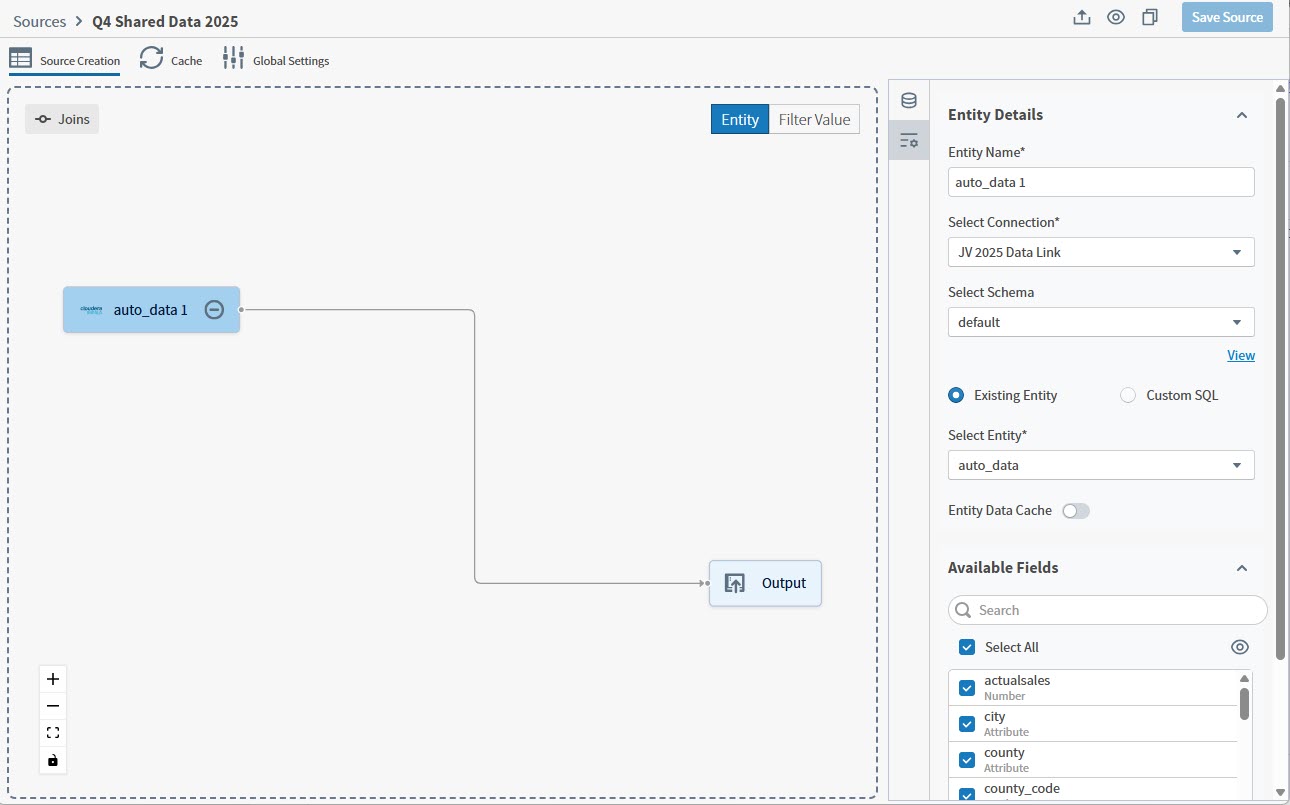Fit the canvas view to screen
The image size is (1290, 805).
[x=53, y=733]
